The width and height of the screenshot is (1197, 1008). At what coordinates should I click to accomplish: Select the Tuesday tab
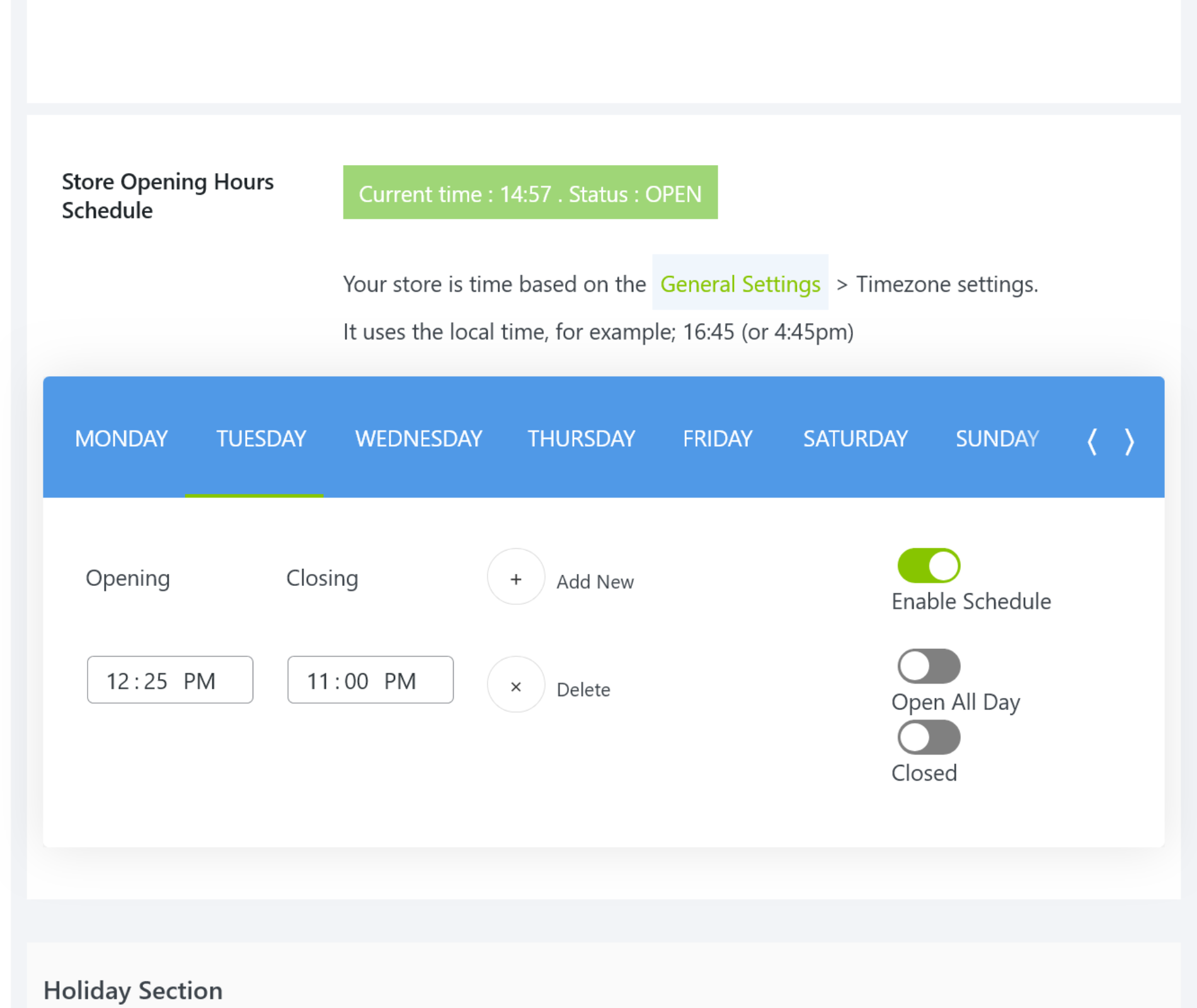[x=261, y=438]
